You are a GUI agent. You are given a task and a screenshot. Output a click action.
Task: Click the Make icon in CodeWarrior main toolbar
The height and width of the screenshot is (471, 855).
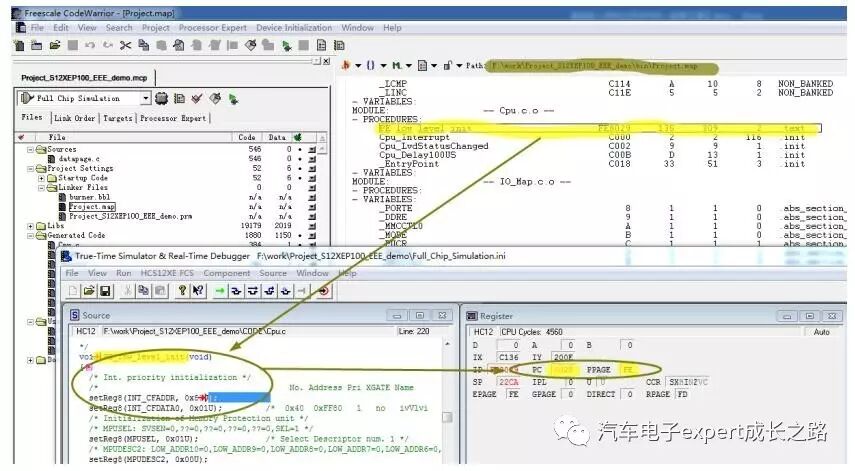click(x=250, y=45)
